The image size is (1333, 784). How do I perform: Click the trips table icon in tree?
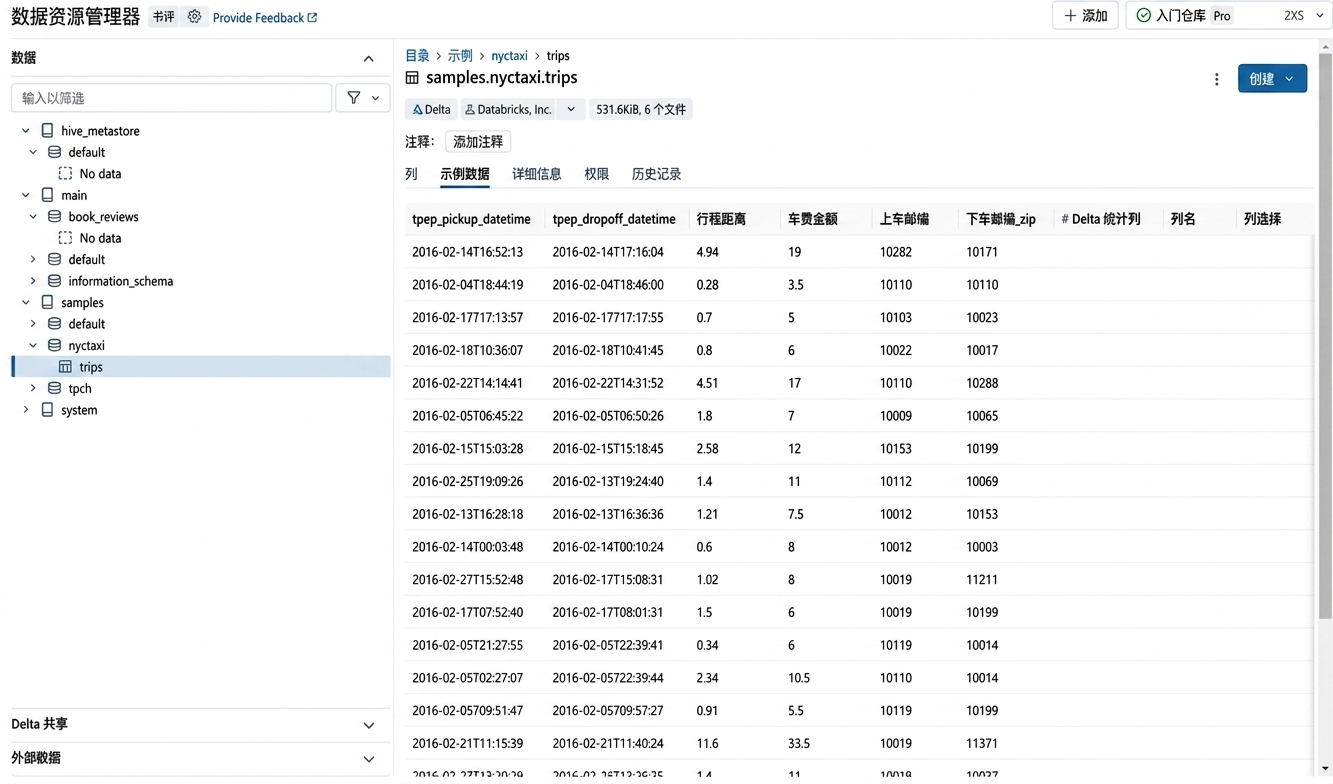coord(65,367)
